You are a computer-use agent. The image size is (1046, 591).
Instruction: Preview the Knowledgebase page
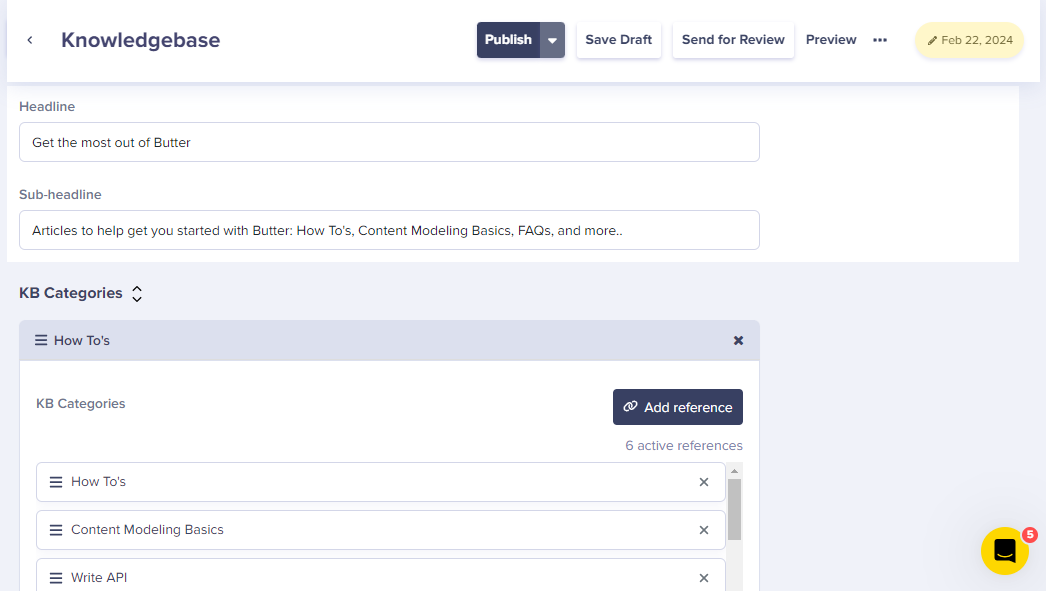click(831, 40)
